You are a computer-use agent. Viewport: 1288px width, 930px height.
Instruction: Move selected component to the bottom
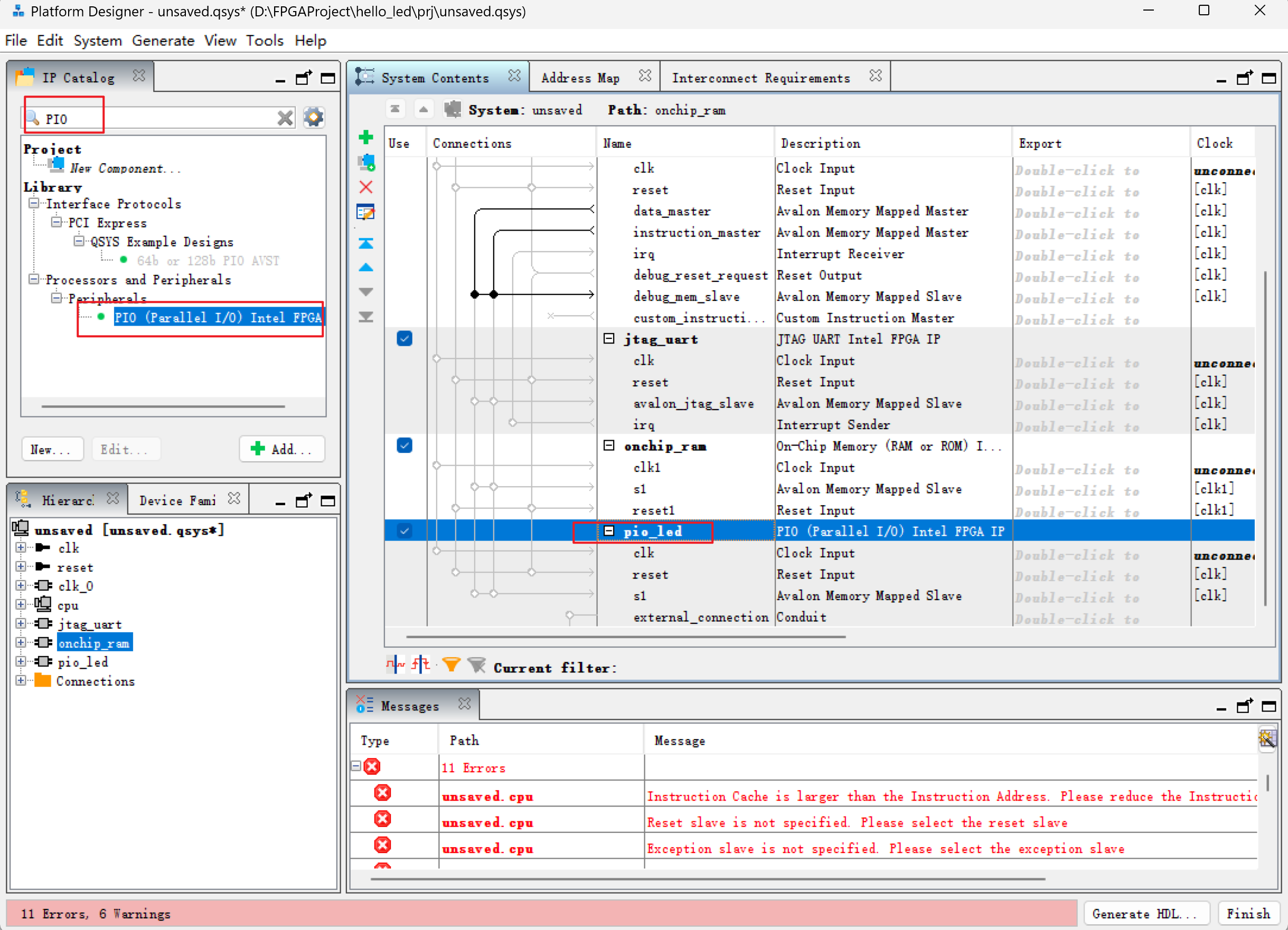(366, 317)
